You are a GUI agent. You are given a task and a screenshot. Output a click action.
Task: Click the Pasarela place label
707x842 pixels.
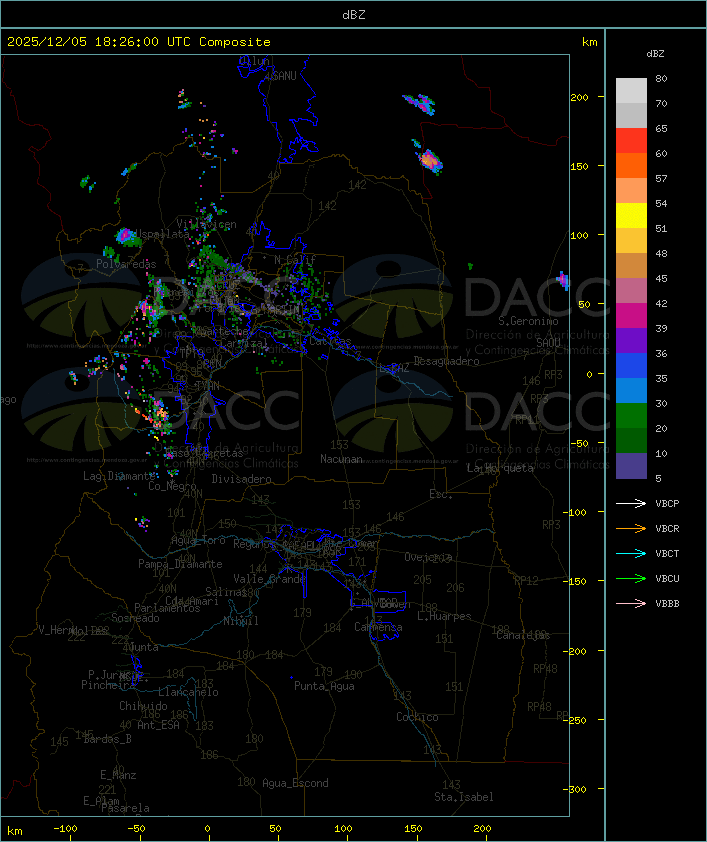pyautogui.click(x=125, y=808)
